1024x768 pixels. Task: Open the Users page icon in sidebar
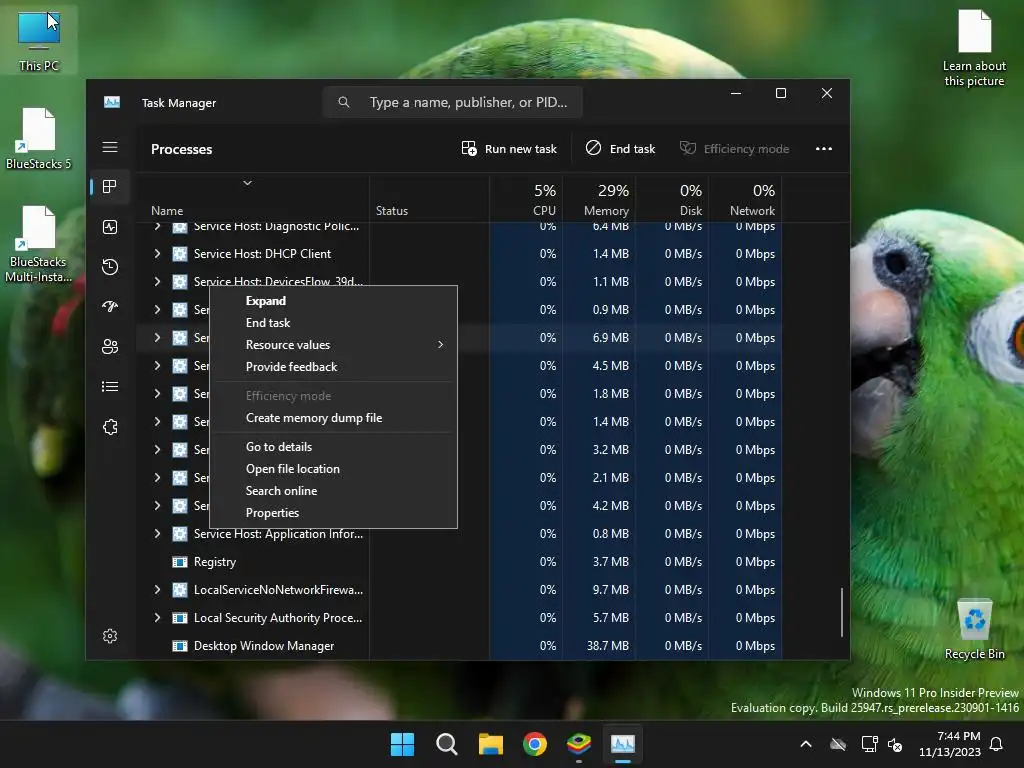click(x=110, y=347)
